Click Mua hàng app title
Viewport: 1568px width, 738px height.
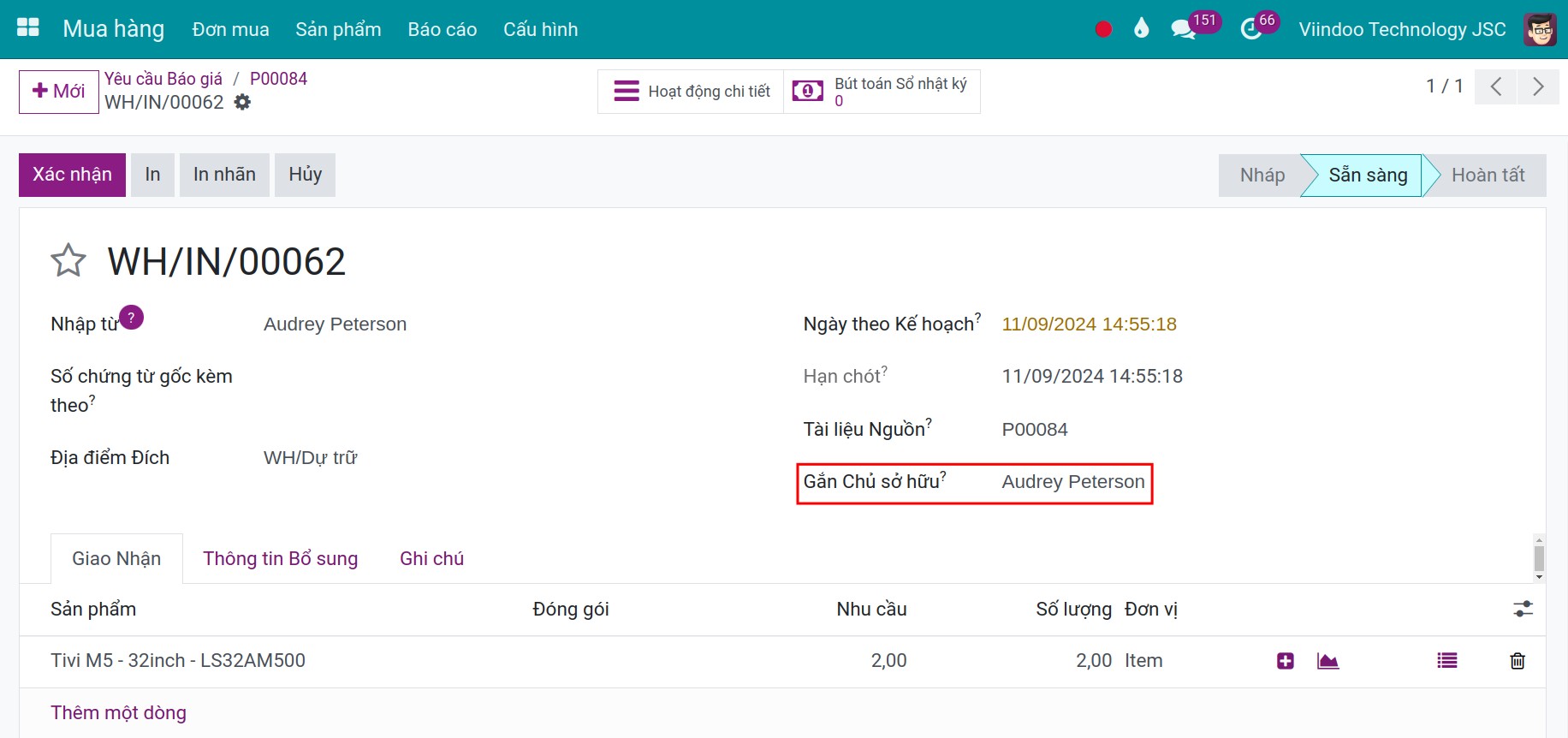tap(114, 29)
